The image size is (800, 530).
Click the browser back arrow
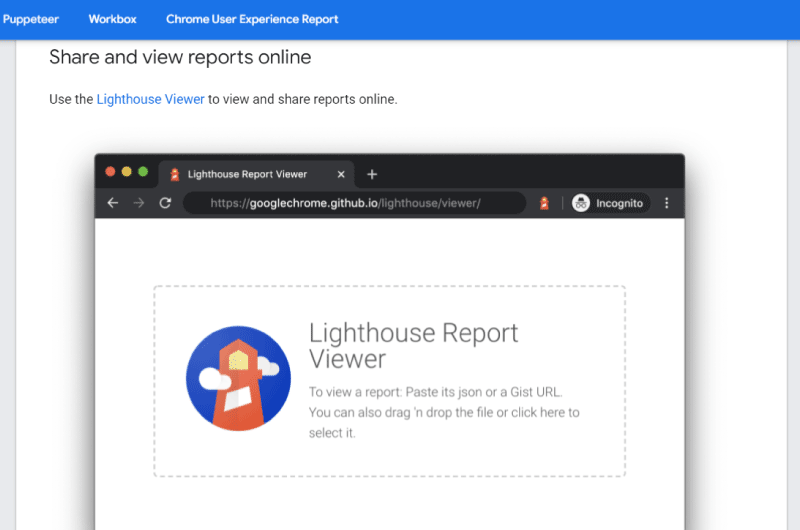pos(113,203)
